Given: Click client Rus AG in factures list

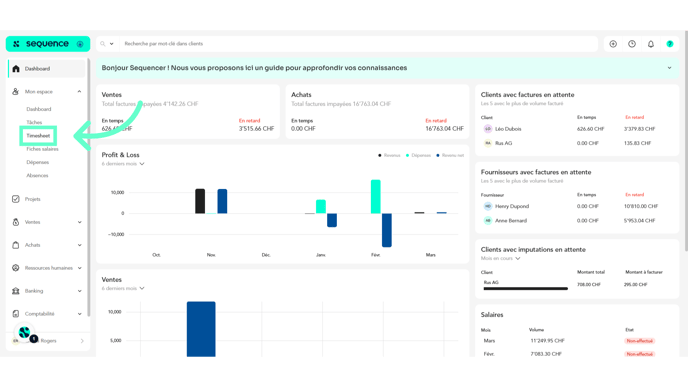Looking at the screenshot, I should pyautogui.click(x=577, y=143).
